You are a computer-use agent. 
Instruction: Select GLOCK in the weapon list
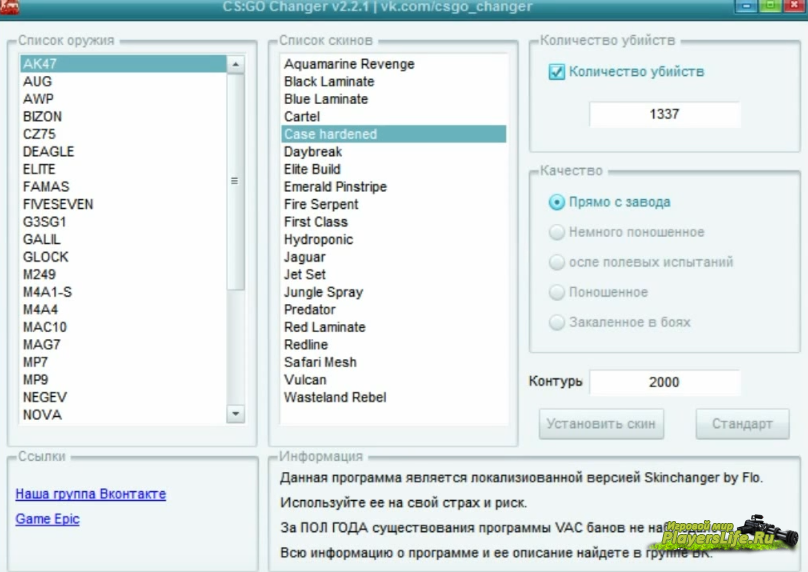click(x=123, y=257)
